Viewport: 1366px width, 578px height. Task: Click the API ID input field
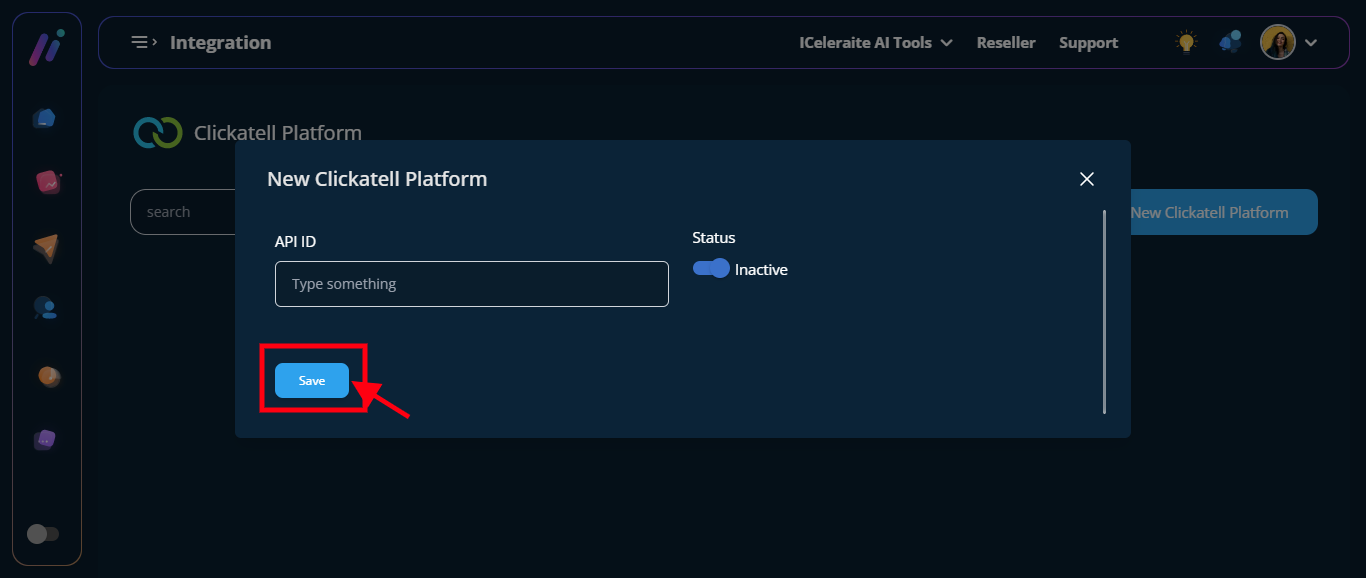pyautogui.click(x=471, y=284)
